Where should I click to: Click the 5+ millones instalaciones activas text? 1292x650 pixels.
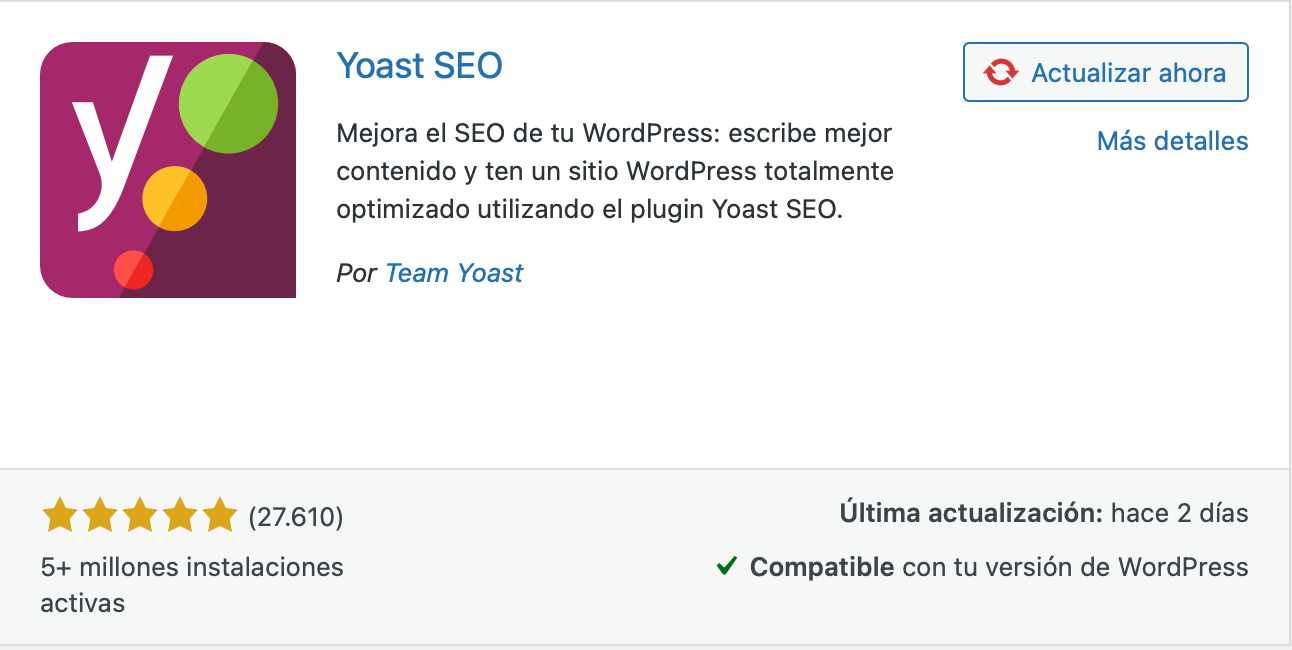coord(192,585)
